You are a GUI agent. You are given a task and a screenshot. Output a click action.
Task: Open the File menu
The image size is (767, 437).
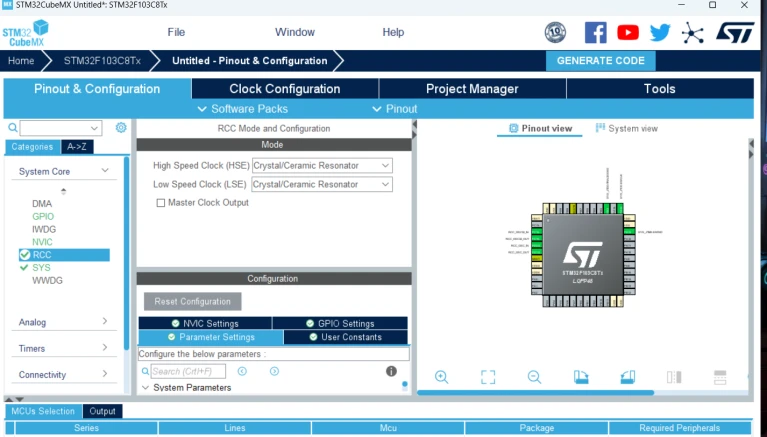[176, 32]
